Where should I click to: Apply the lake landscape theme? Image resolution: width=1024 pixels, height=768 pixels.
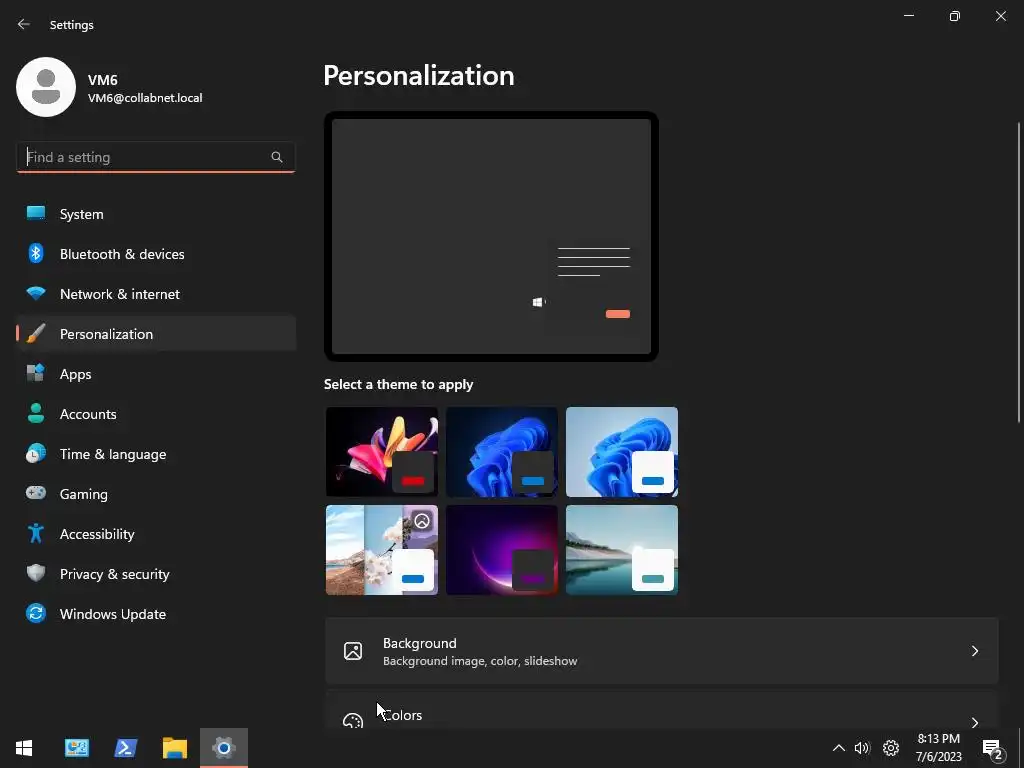622,550
